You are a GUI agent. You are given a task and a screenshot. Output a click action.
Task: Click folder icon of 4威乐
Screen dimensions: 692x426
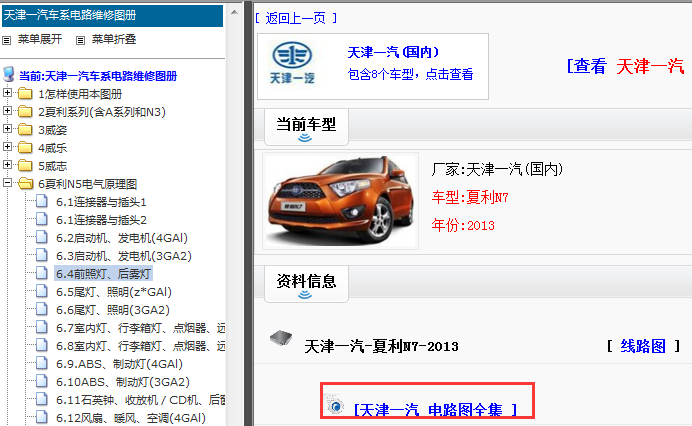point(25,147)
